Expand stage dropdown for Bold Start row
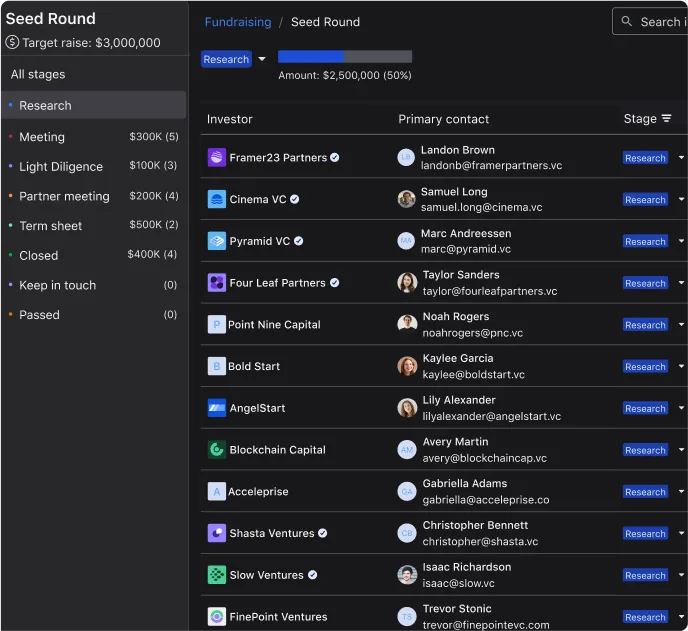Image resolution: width=688 pixels, height=631 pixels. (681, 366)
